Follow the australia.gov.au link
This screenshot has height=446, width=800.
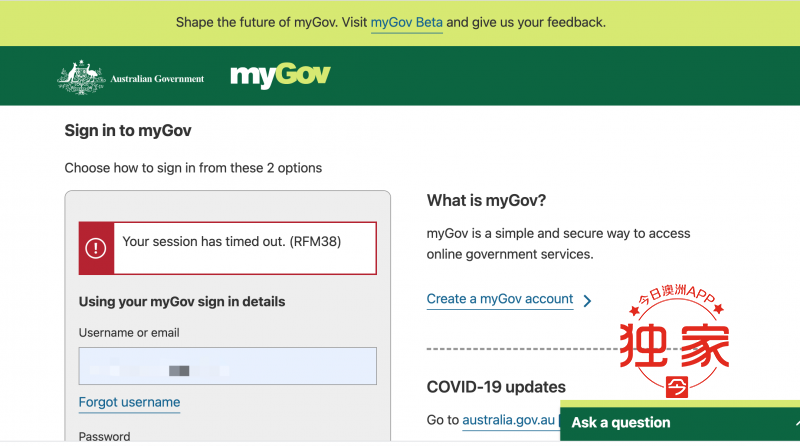click(508, 420)
